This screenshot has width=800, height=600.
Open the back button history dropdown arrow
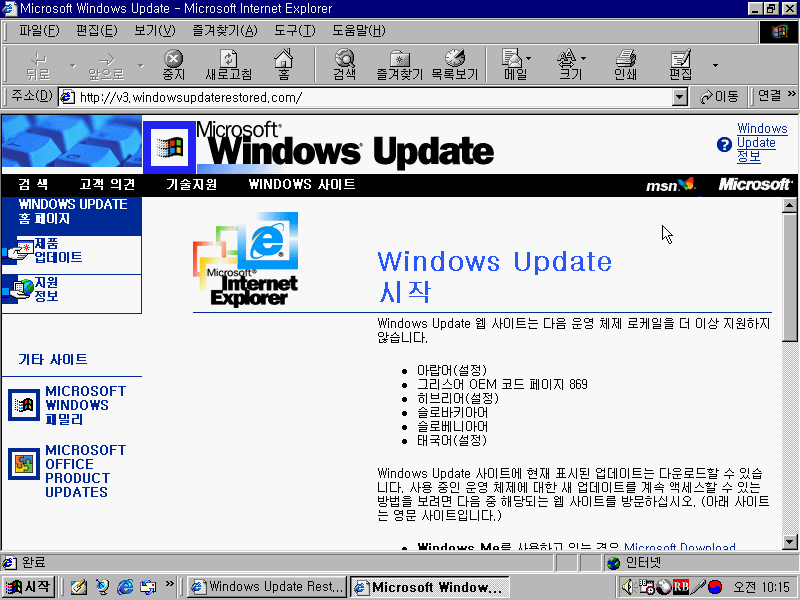pos(72,65)
